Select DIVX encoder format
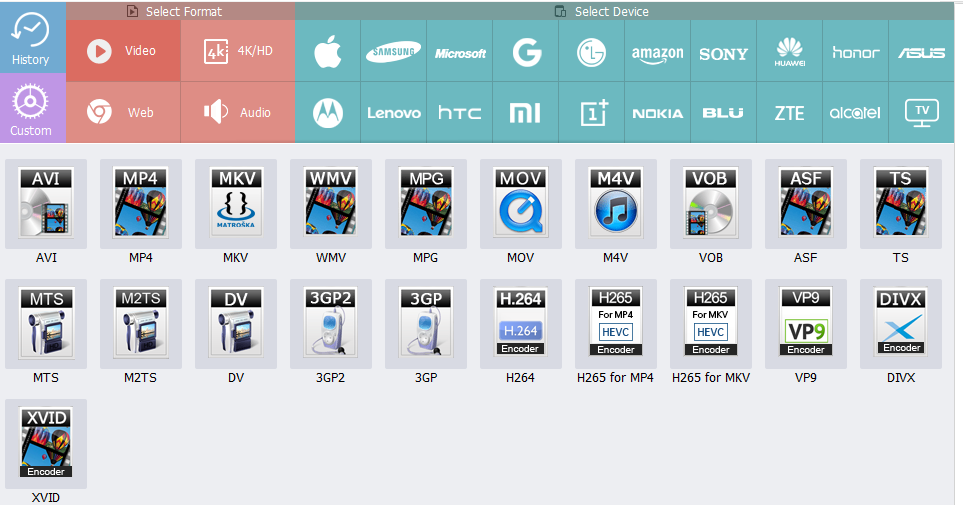 (x=901, y=324)
